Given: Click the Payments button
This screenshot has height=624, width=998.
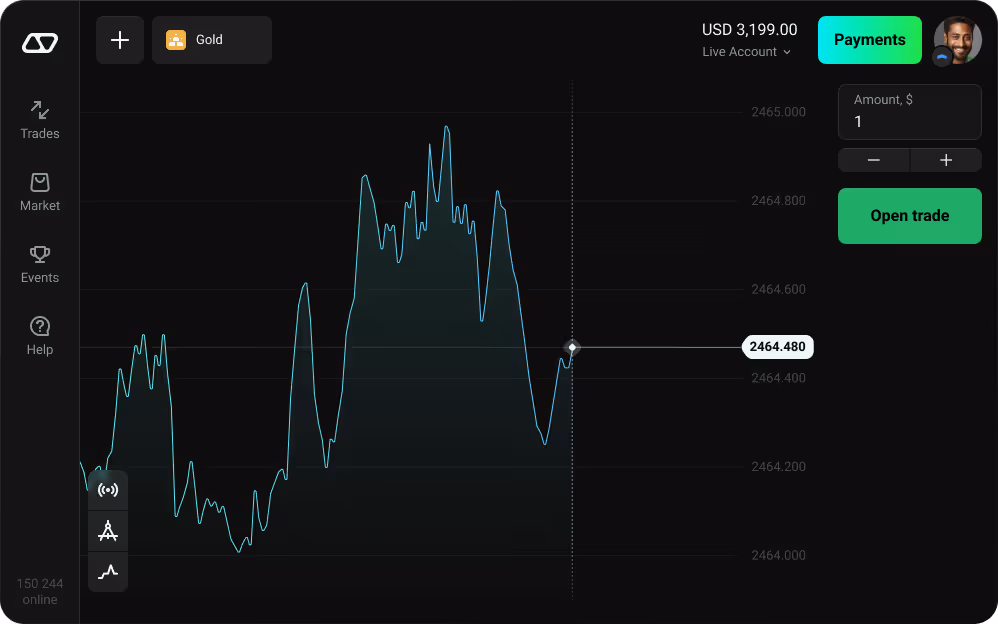Looking at the screenshot, I should [x=869, y=40].
